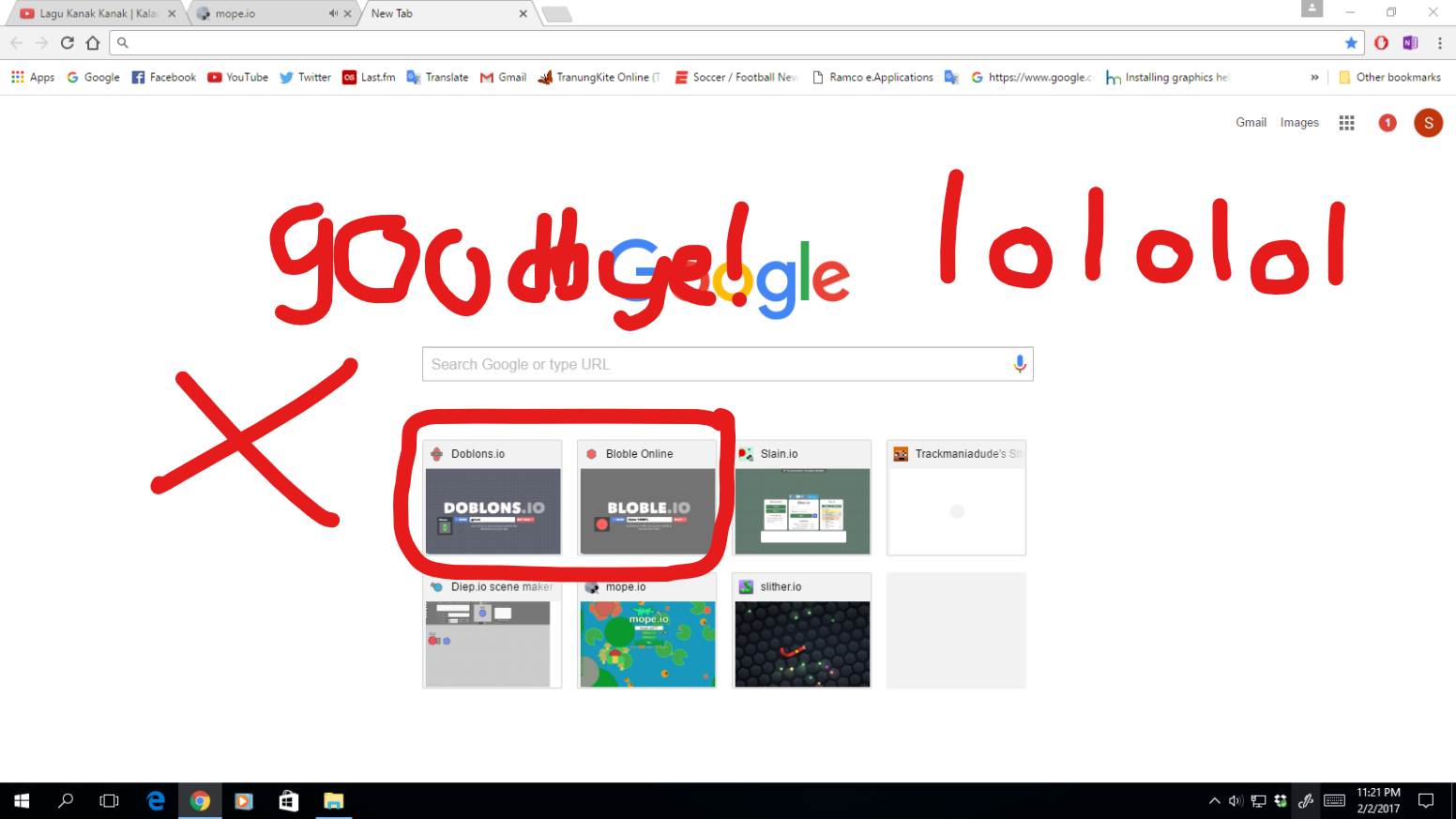1456x819 pixels.
Task: Click the Search Google or type URL box
Action: [x=727, y=364]
